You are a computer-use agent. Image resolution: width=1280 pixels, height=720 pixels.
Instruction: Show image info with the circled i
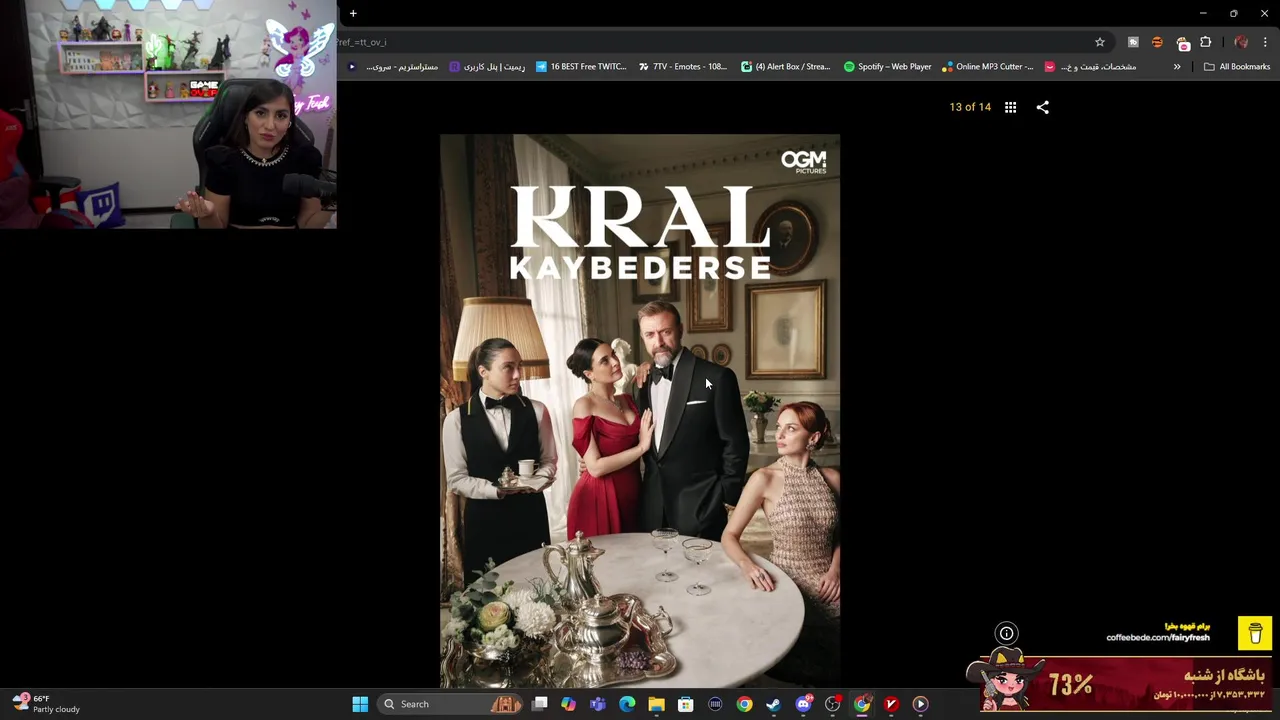[1007, 633]
